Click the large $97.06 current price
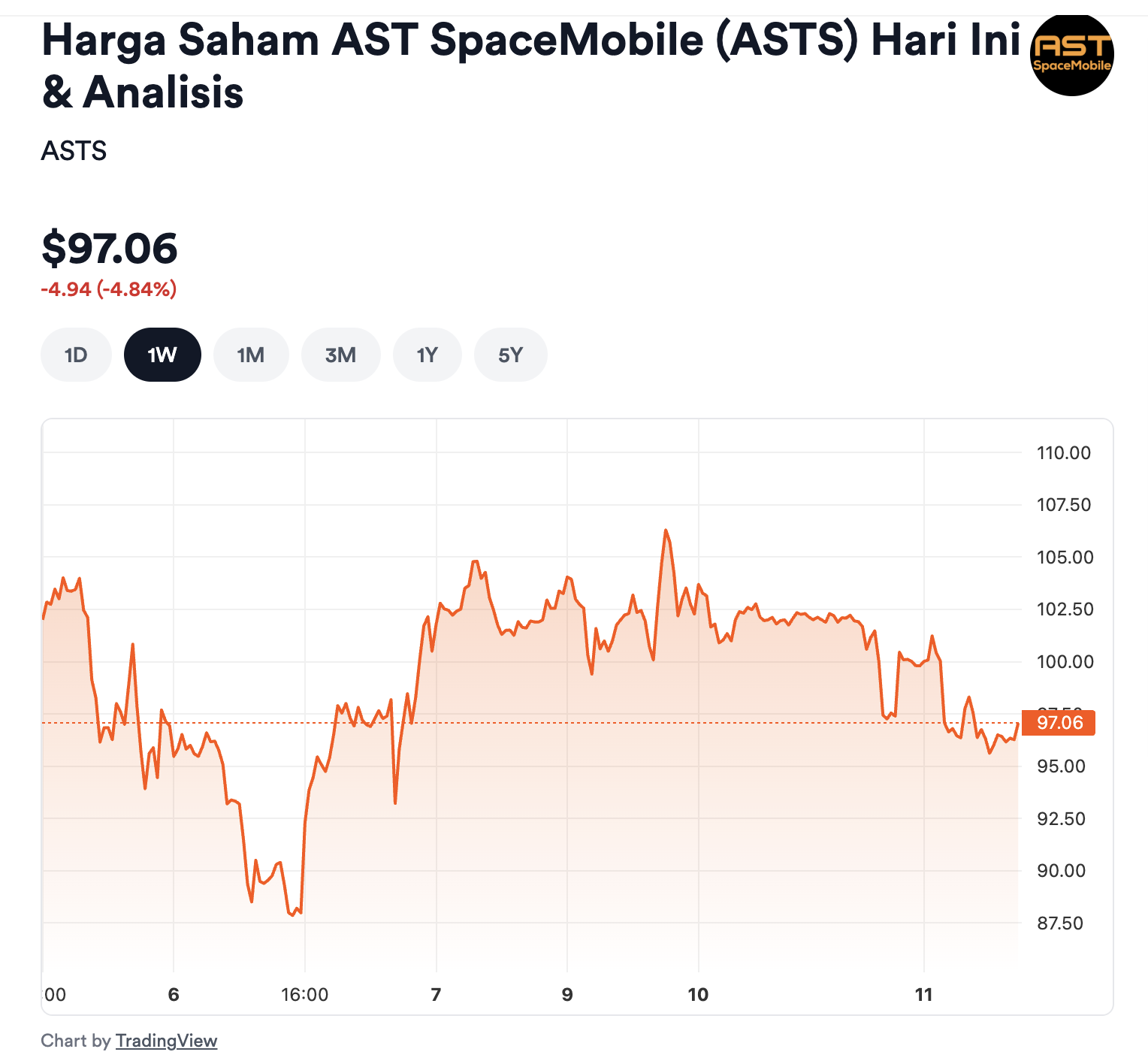The image size is (1148, 1064). coord(110,249)
